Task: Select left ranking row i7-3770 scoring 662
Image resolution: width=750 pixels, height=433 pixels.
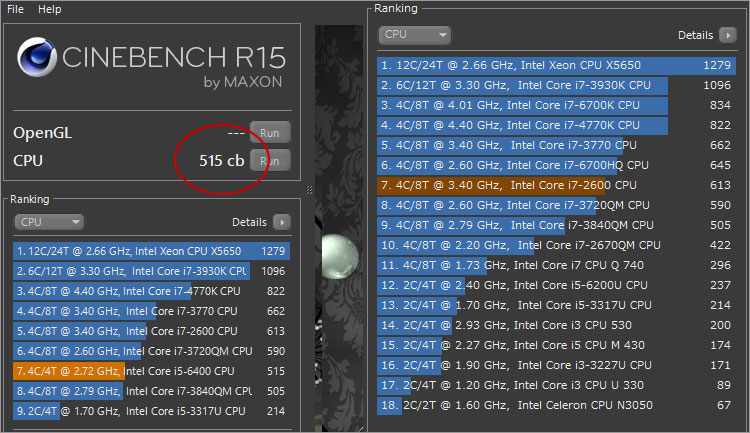Action: [151, 311]
